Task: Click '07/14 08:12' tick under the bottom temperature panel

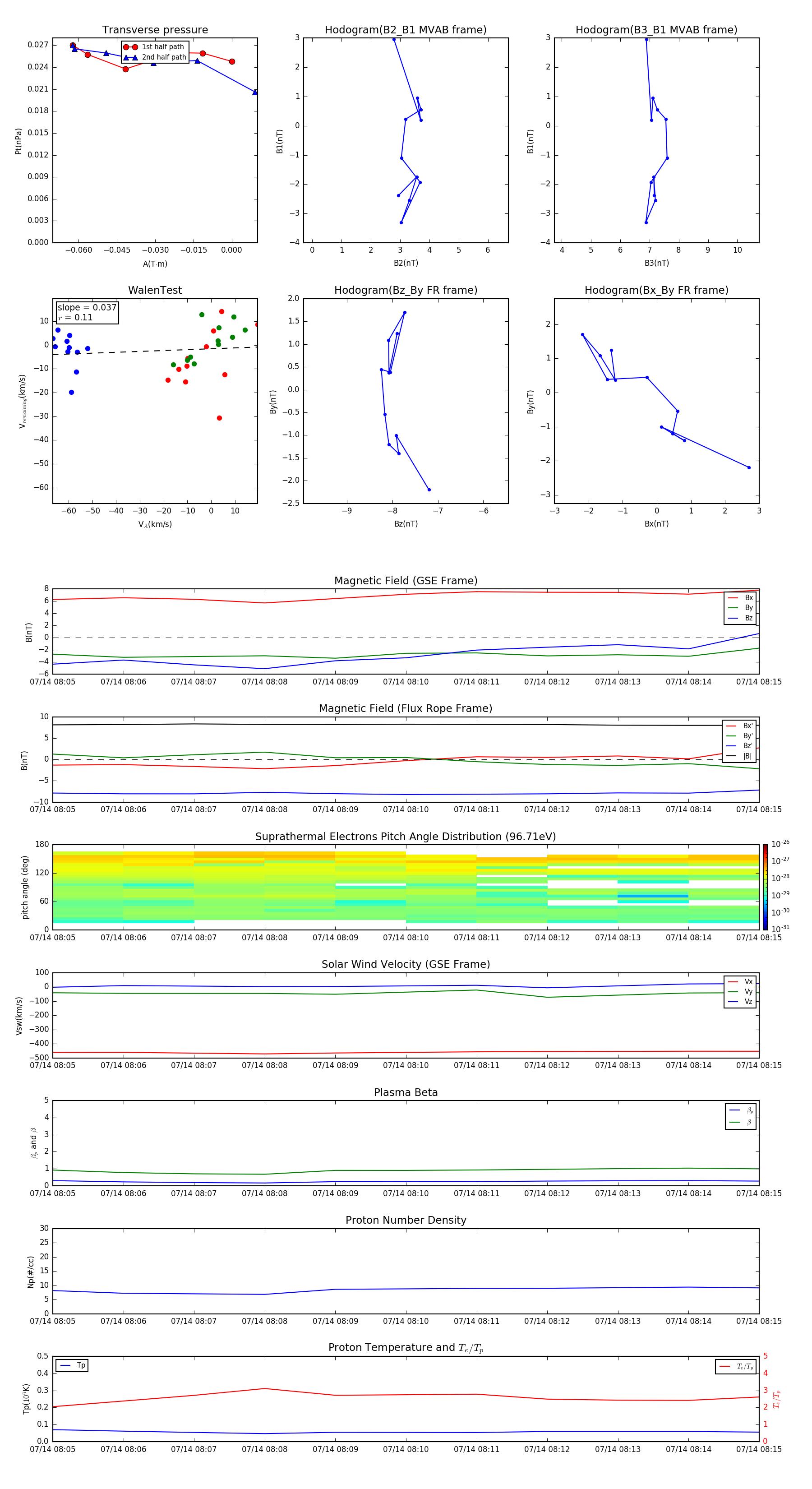Action: 547,1450
